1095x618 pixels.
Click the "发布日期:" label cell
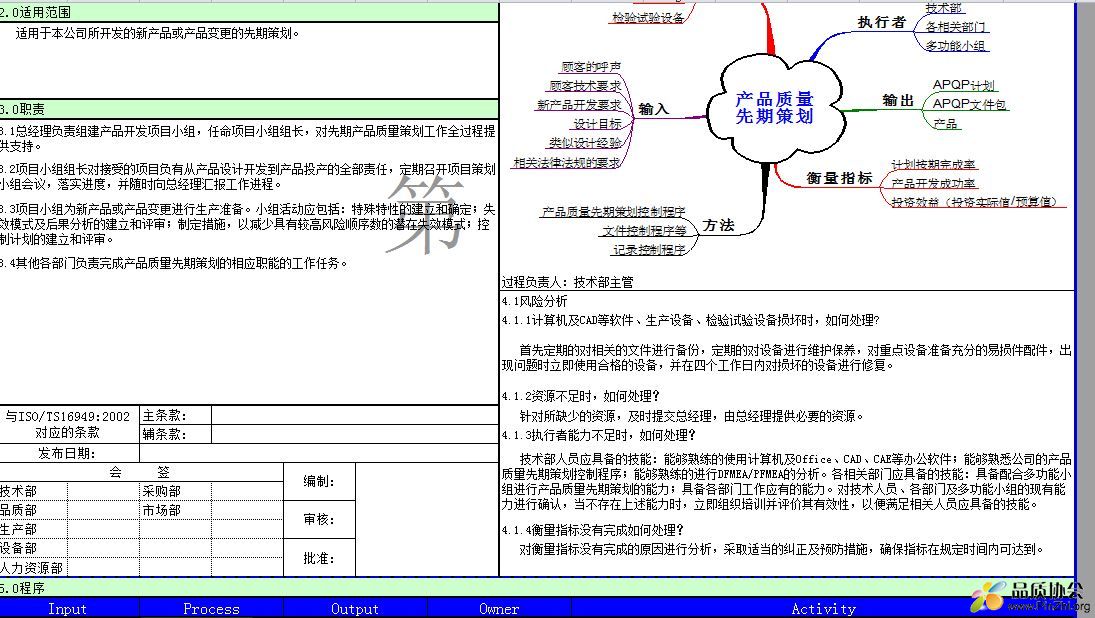click(68, 453)
